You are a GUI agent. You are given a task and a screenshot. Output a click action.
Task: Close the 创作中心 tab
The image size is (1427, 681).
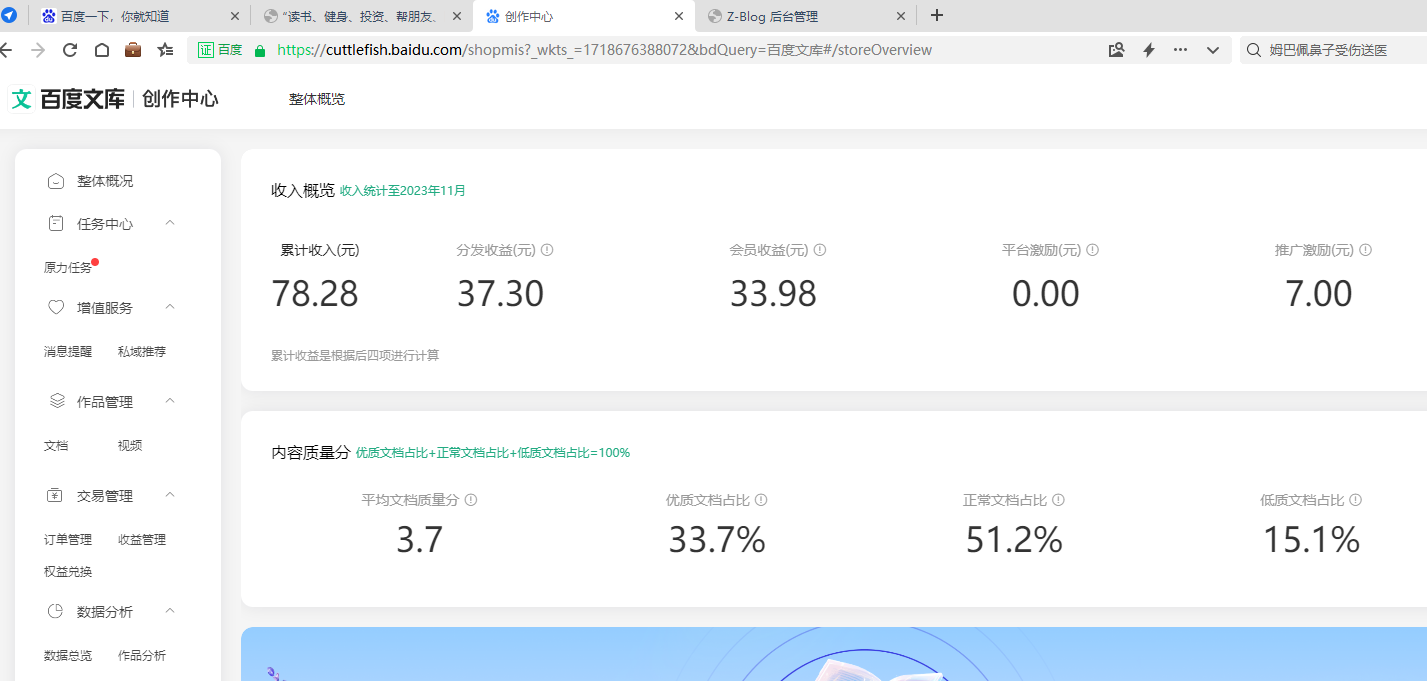[x=679, y=16]
